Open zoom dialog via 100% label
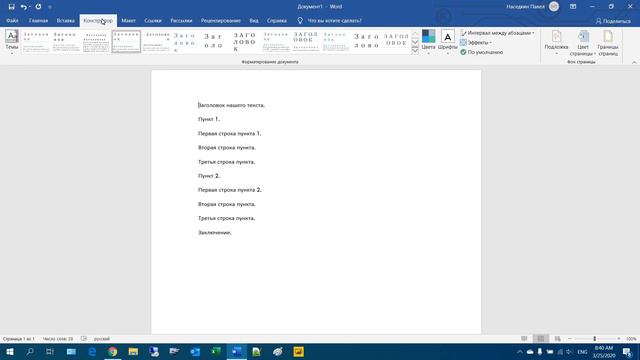Image resolution: width=640 pixels, height=360 pixels. 631,339
